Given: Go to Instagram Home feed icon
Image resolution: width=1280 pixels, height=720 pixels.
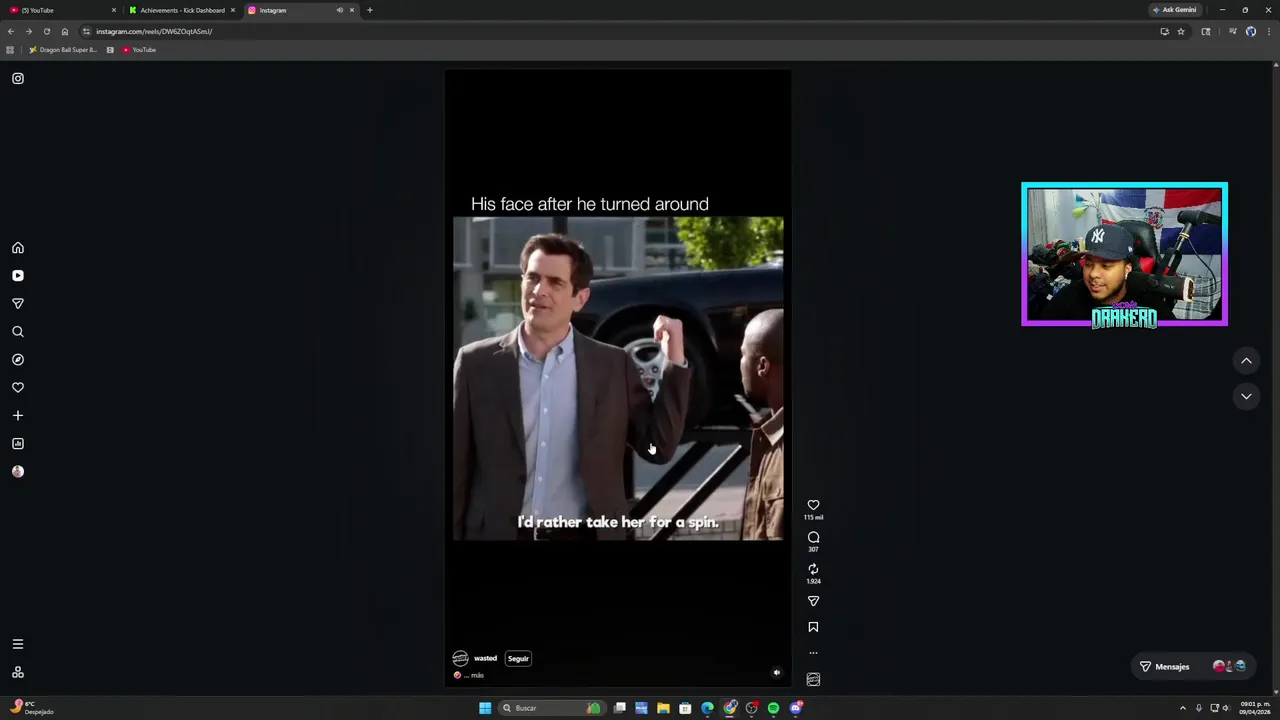Looking at the screenshot, I should 18,248.
